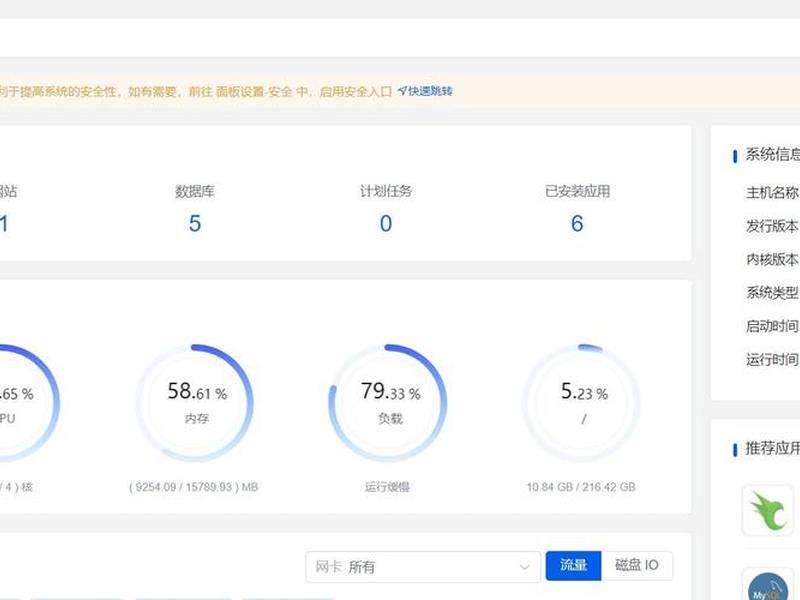Click the 发行版本 row label
The width and height of the screenshot is (800, 600).
click(x=772, y=226)
